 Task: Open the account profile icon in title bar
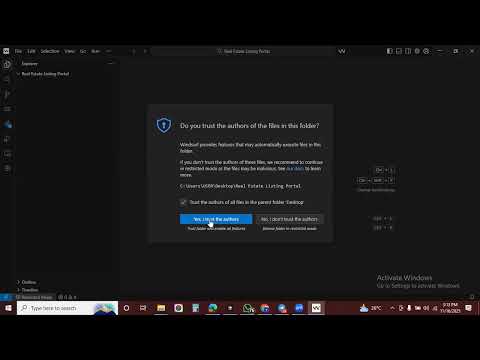[426, 51]
